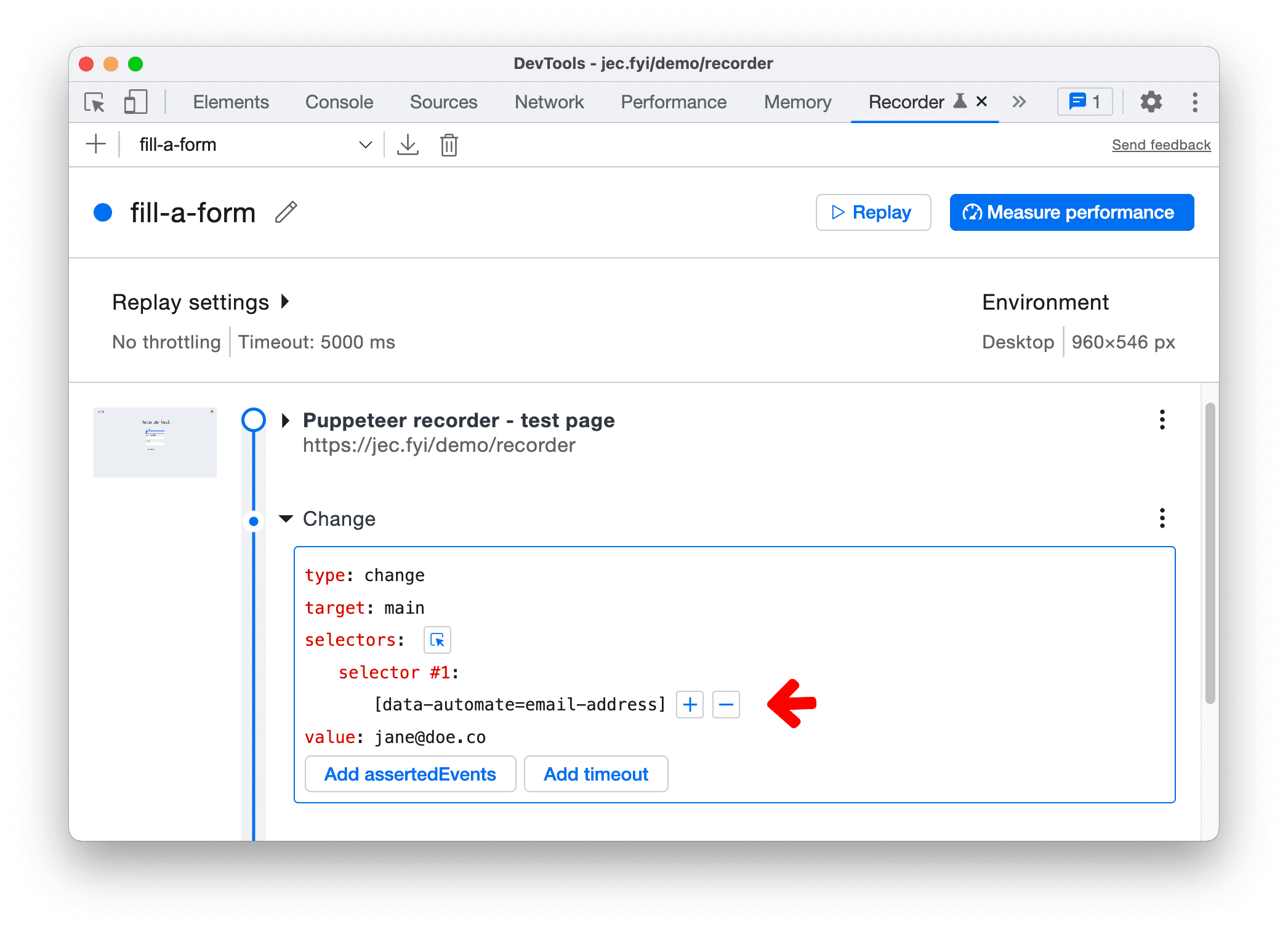Viewport: 1288px width, 932px height.
Task: Click Add assertedEvents button
Action: [x=410, y=774]
